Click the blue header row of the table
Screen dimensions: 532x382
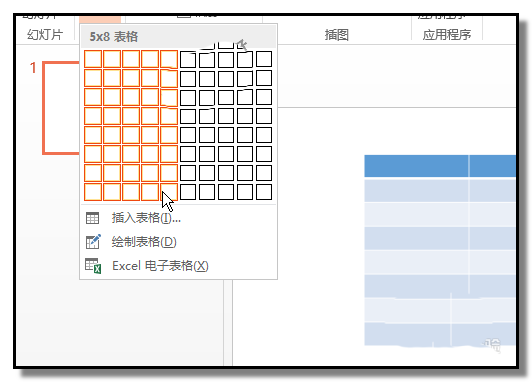tap(440, 166)
